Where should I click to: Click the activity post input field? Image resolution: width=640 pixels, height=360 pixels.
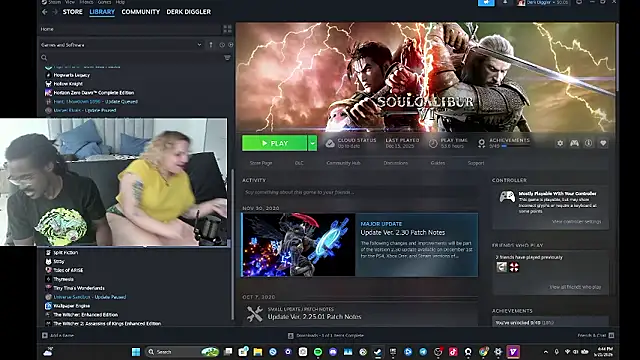pyautogui.click(x=360, y=192)
